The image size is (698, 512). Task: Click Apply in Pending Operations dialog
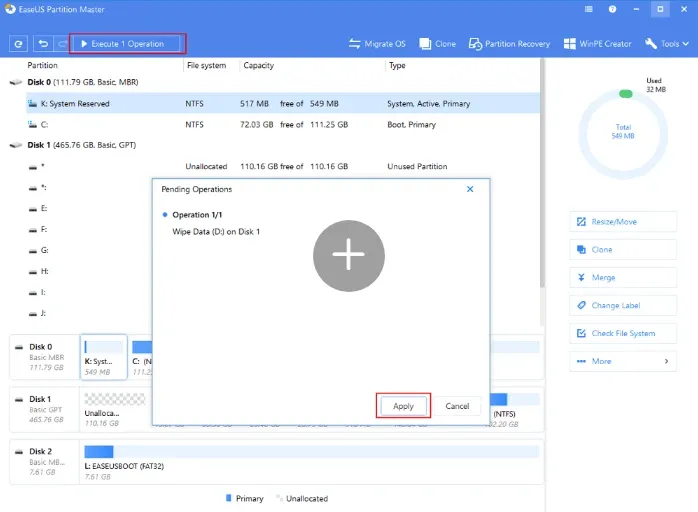pos(403,406)
